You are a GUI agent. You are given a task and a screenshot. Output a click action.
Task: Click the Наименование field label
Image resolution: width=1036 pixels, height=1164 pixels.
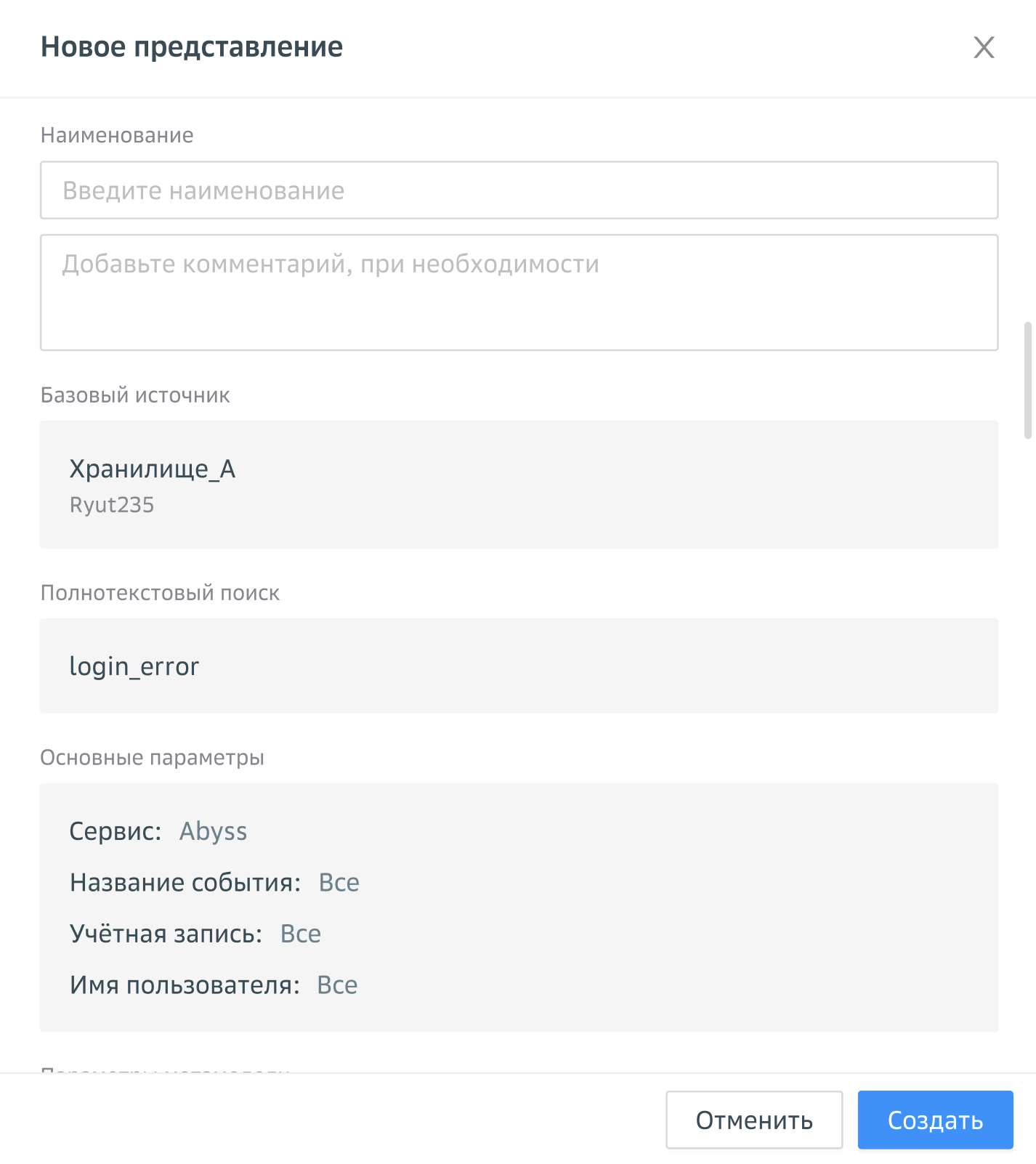click(117, 135)
